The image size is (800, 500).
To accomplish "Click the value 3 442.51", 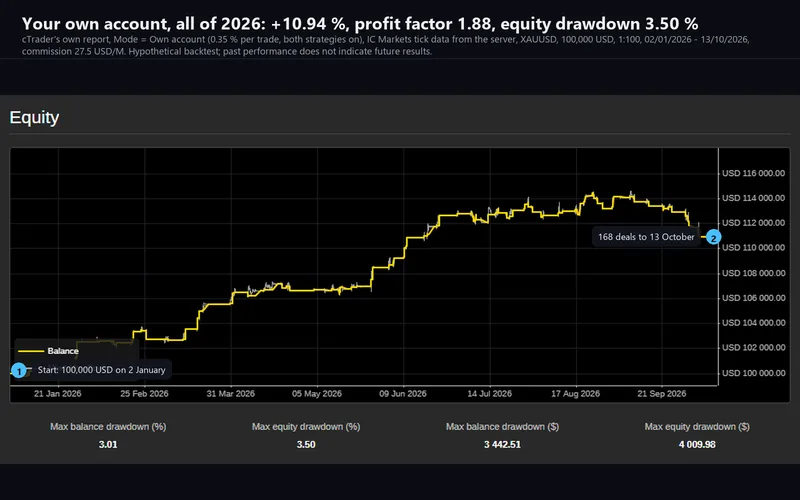I will 503,444.
